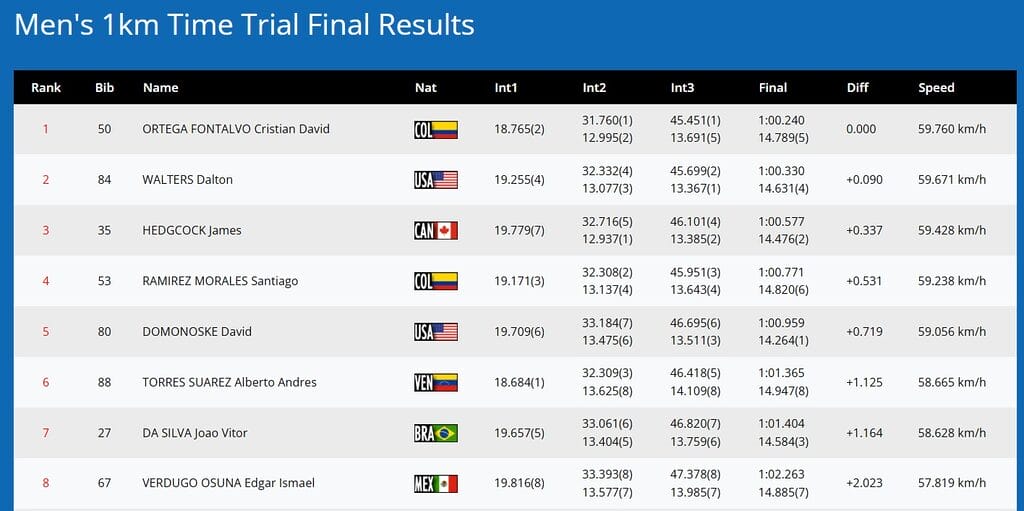Select rider name HEDGCOCK James
This screenshot has width=1024, height=511.
(x=192, y=231)
